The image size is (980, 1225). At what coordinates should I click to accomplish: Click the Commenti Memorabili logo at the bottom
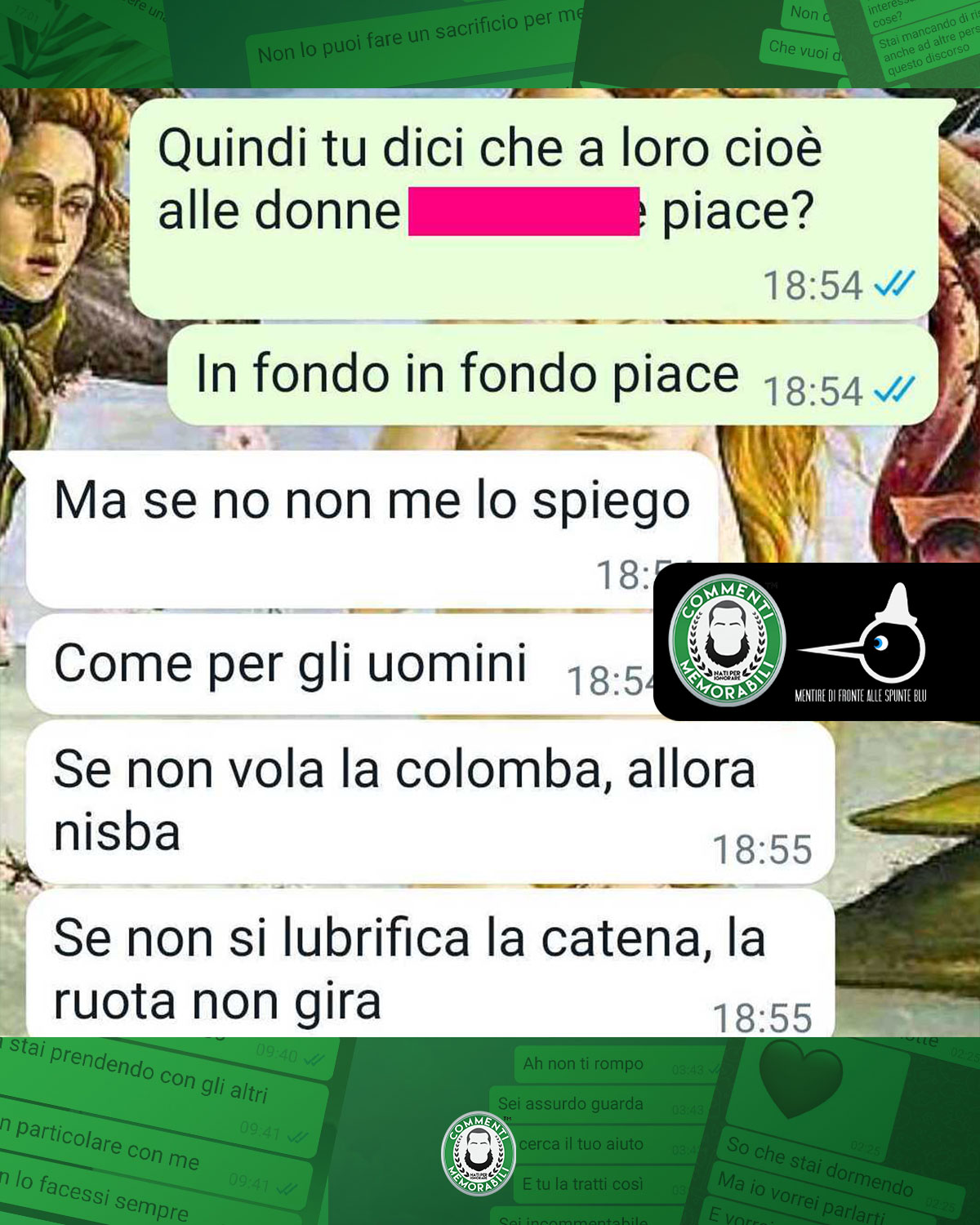click(479, 1153)
